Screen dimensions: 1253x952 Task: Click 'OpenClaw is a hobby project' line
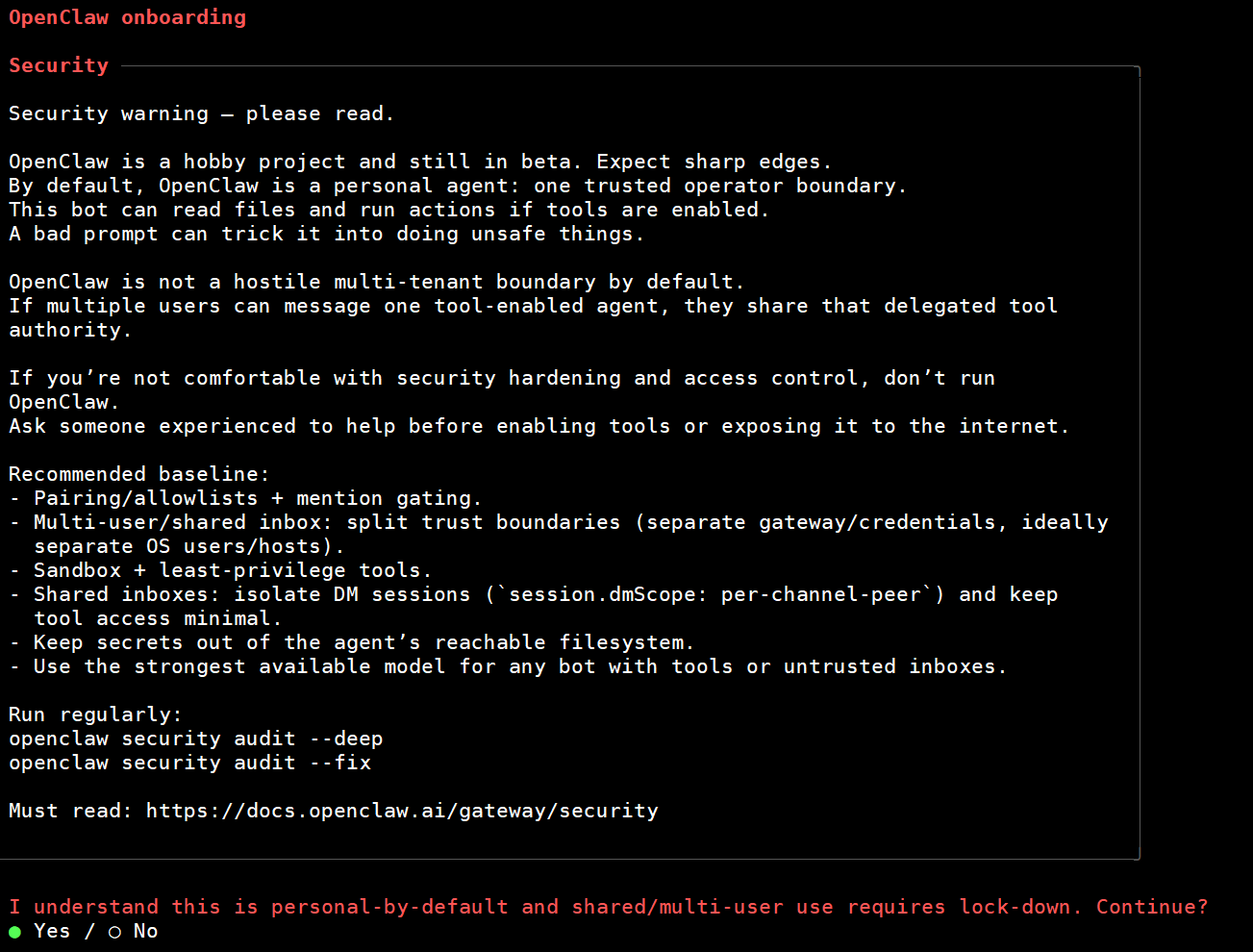(420, 162)
